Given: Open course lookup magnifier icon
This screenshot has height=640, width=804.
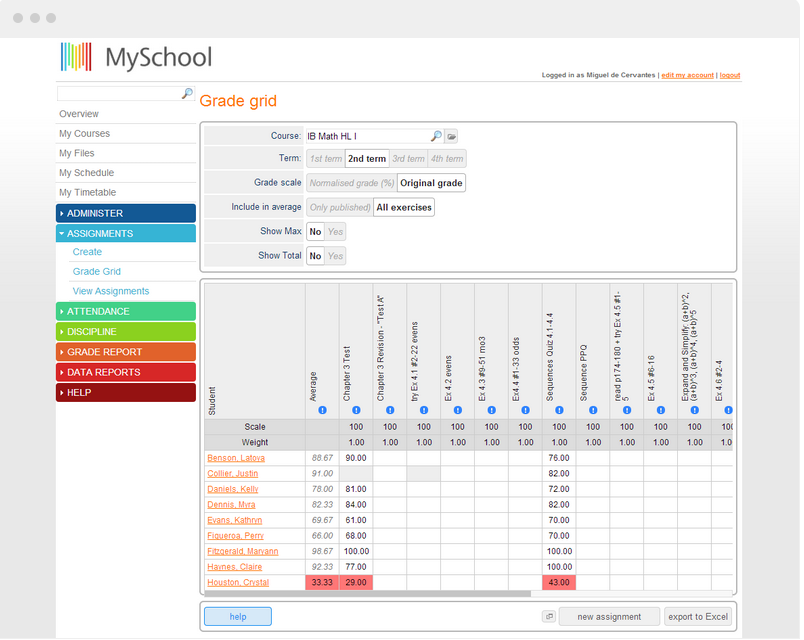Looking at the screenshot, I should click(436, 136).
